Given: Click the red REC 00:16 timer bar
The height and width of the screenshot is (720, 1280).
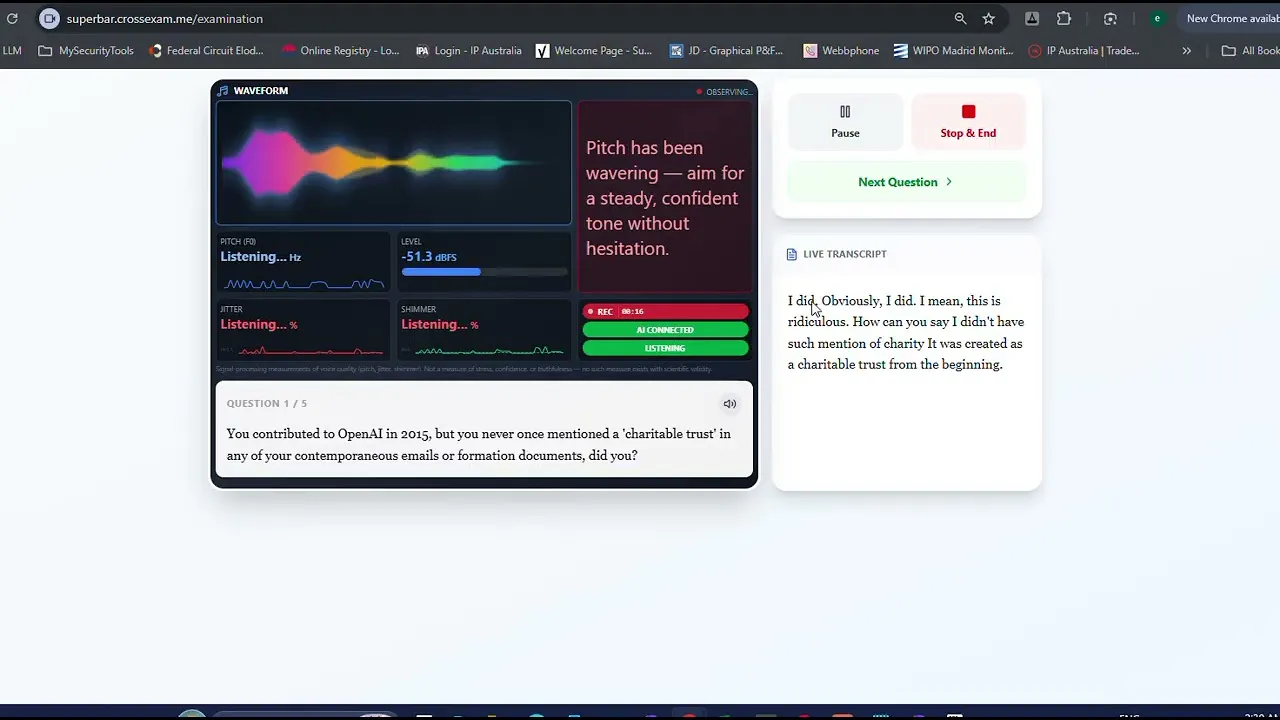Looking at the screenshot, I should [x=665, y=311].
